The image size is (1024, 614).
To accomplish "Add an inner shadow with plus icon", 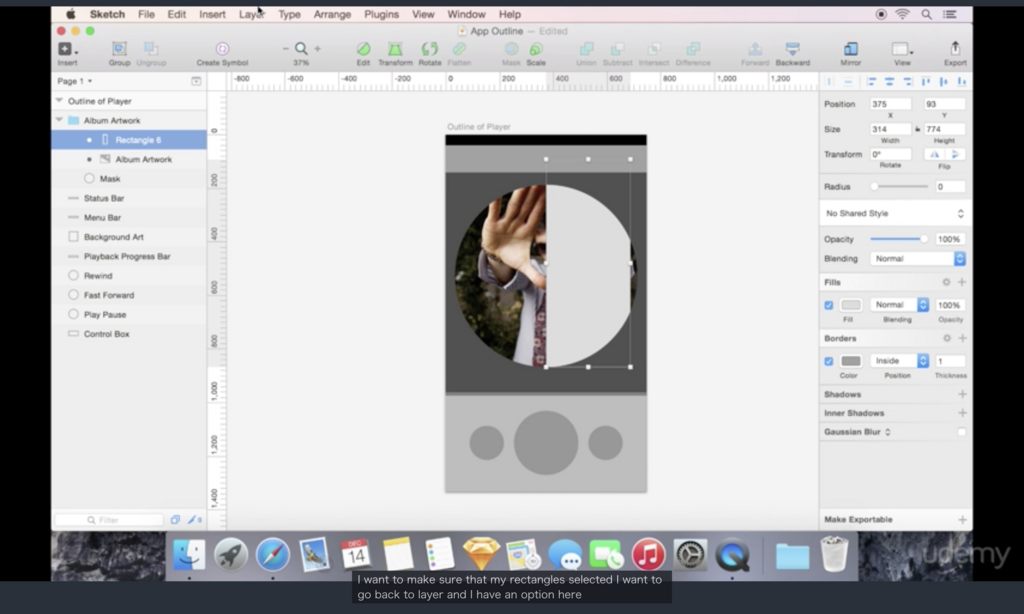I will [962, 413].
